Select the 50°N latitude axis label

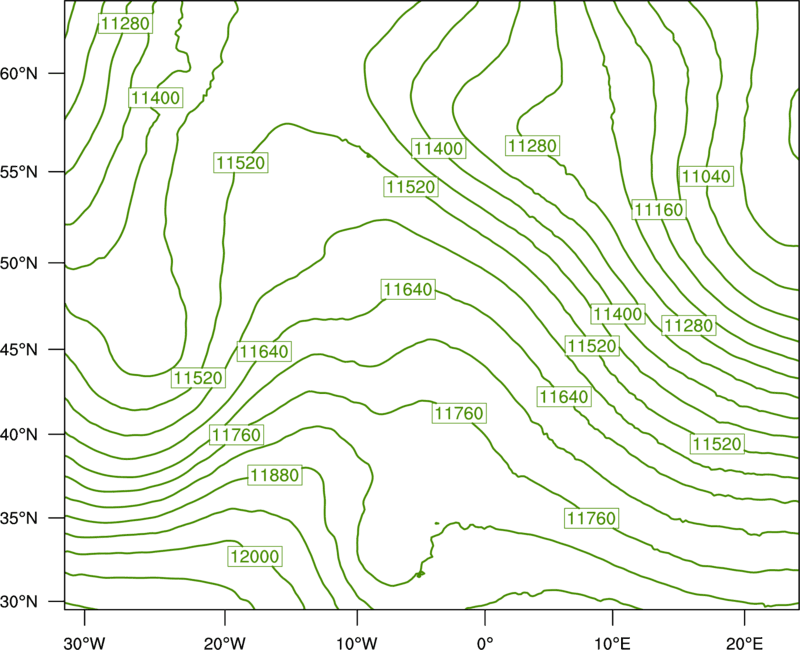coord(19,263)
